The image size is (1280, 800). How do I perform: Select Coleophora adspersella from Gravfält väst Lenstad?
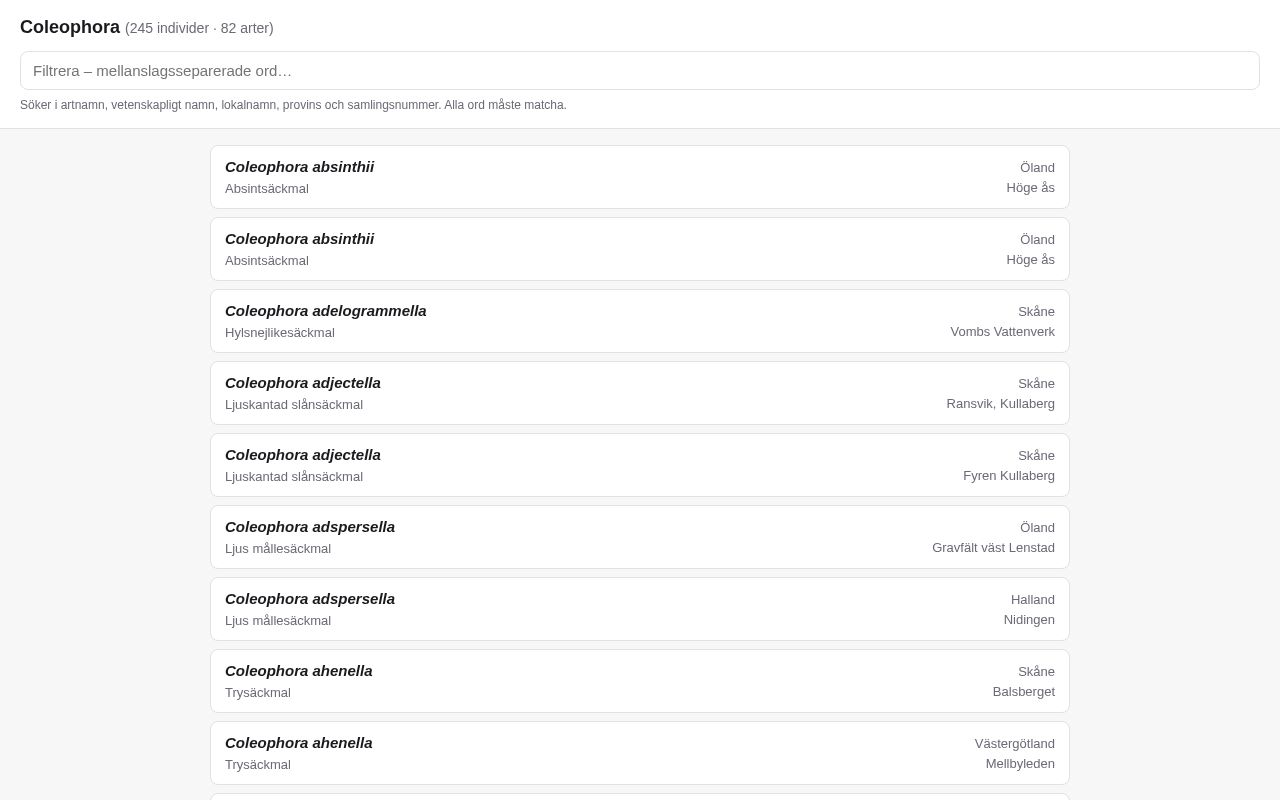(x=640, y=537)
